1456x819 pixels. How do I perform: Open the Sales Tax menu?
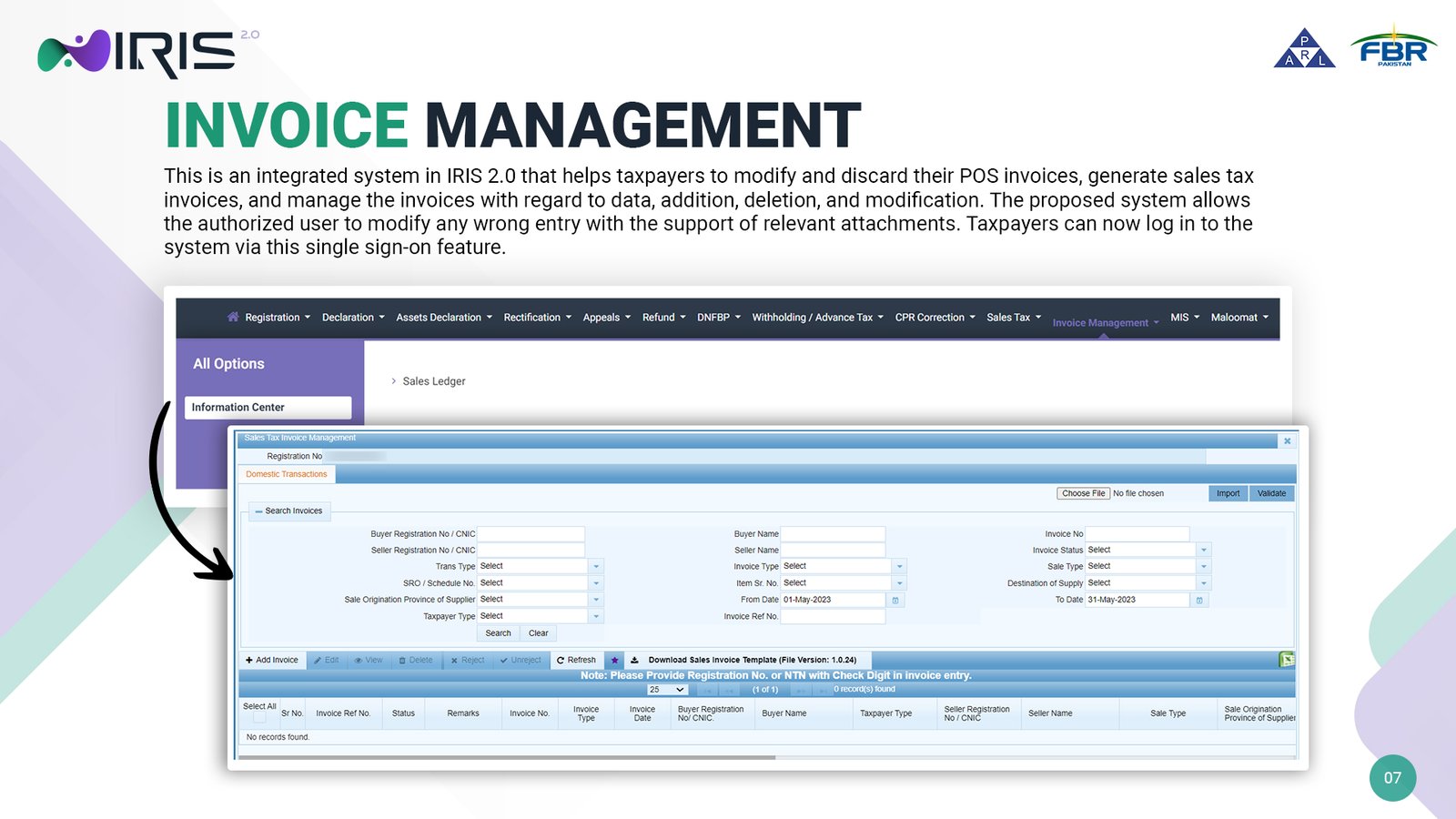pos(1014,318)
